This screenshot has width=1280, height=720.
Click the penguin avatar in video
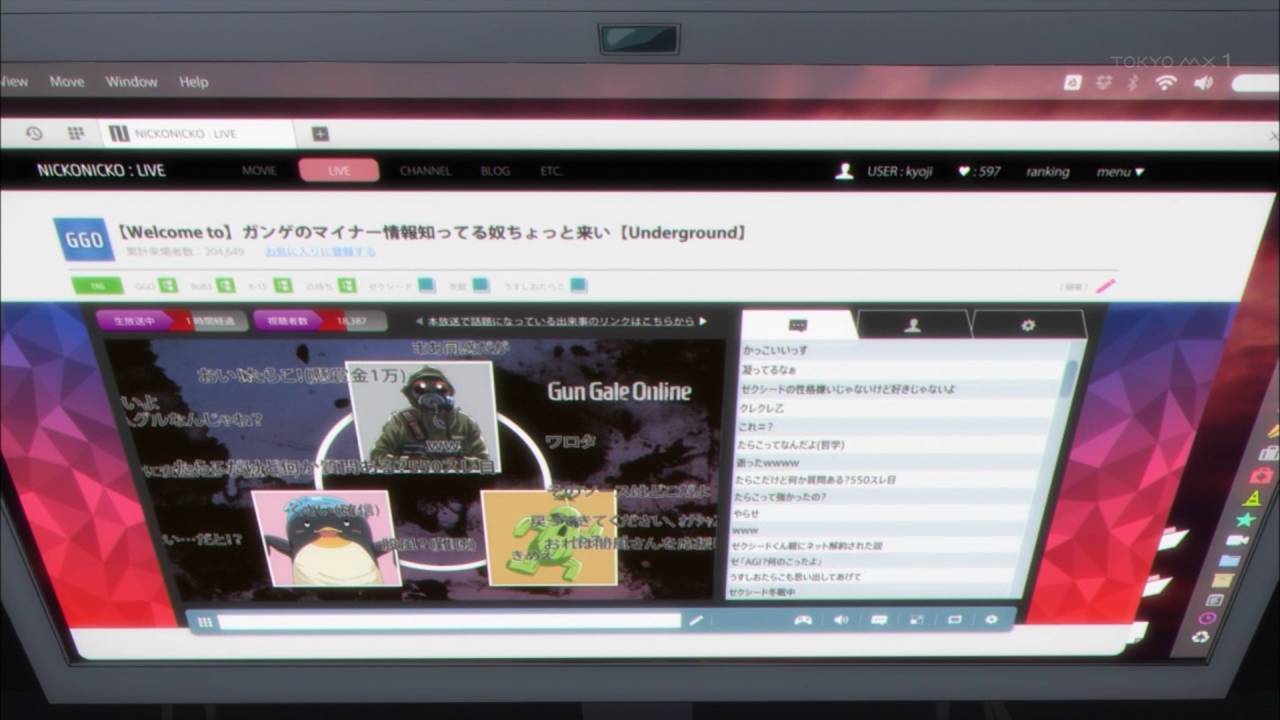(x=326, y=538)
